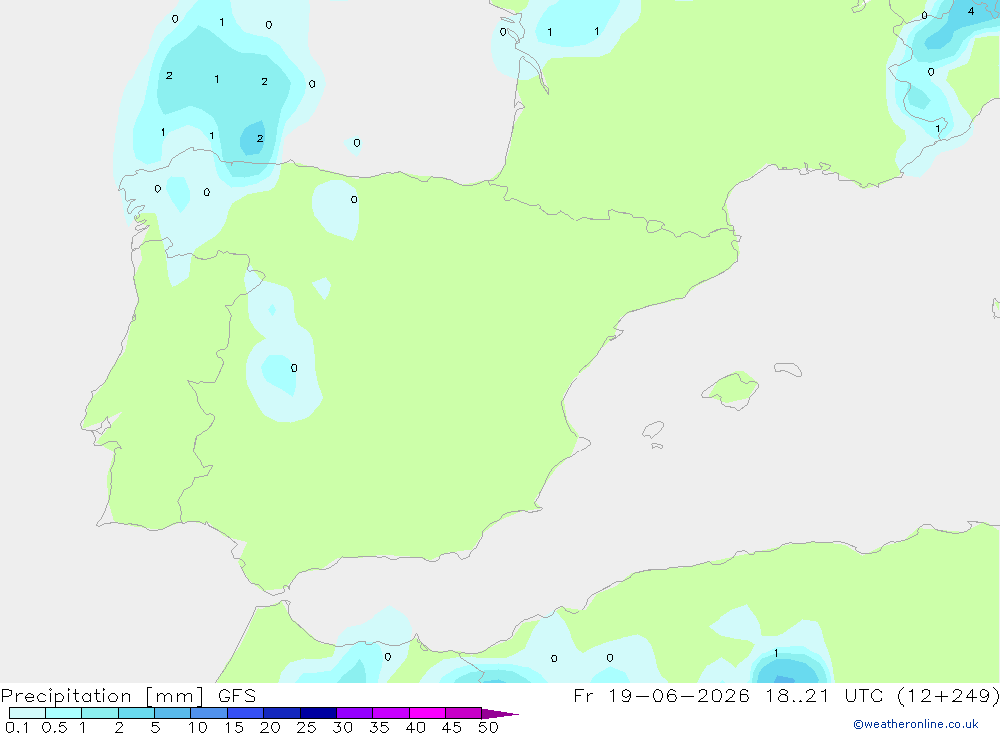Click the Ibiza island outline on the map
1000x733 pixels.
click(653, 429)
